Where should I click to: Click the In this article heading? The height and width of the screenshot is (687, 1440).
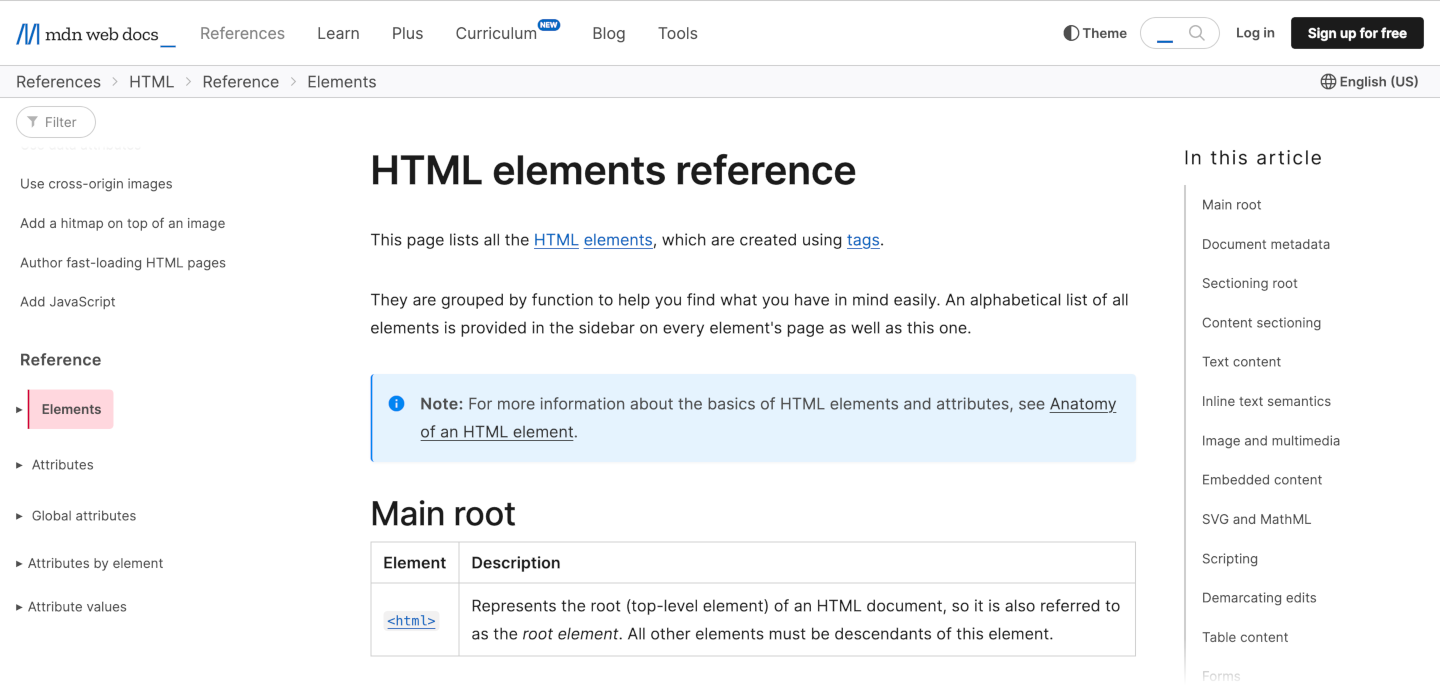point(1253,158)
